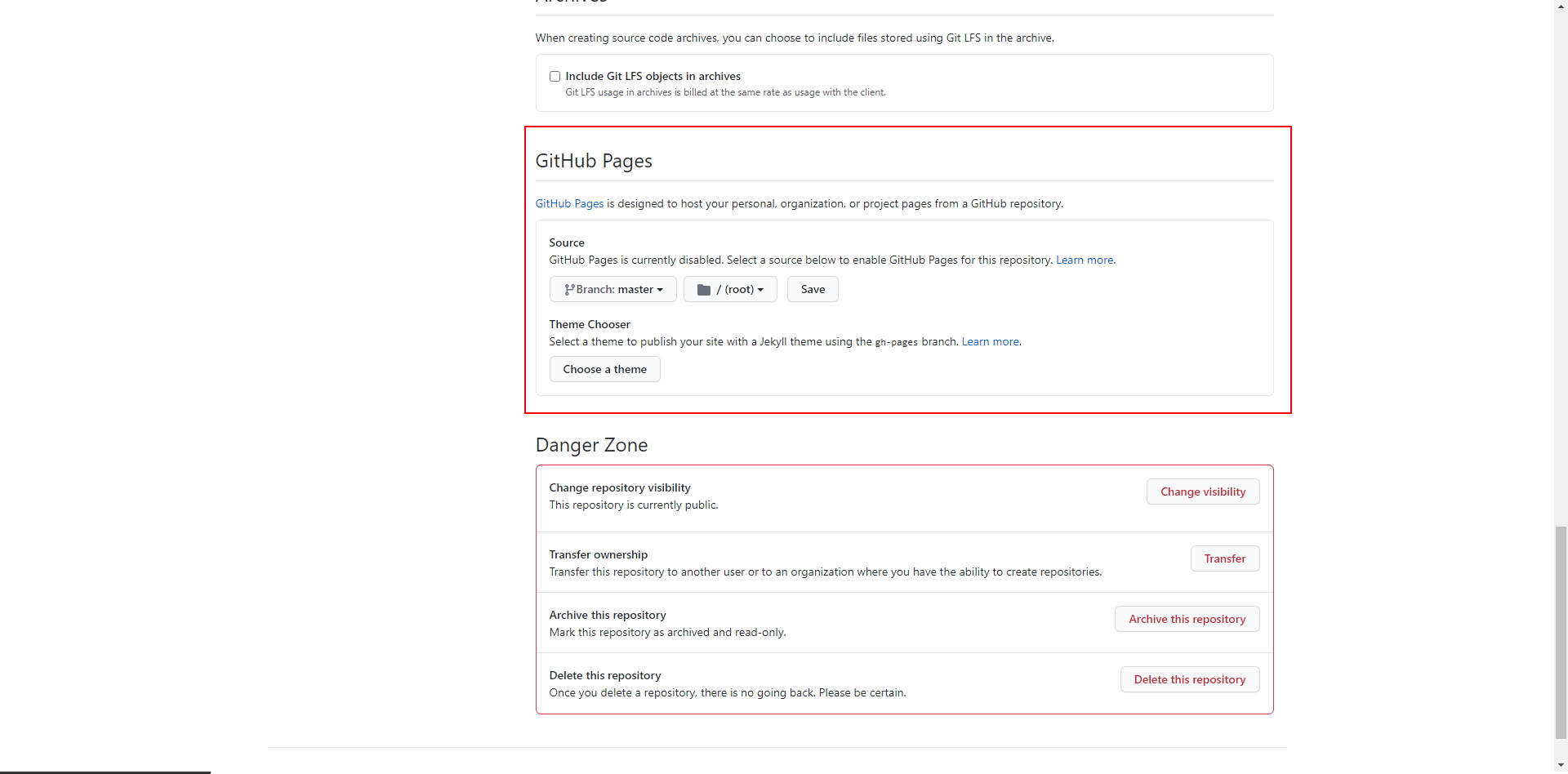1568x774 pixels.
Task: Open the GitHub Pages blue link
Action: click(569, 203)
